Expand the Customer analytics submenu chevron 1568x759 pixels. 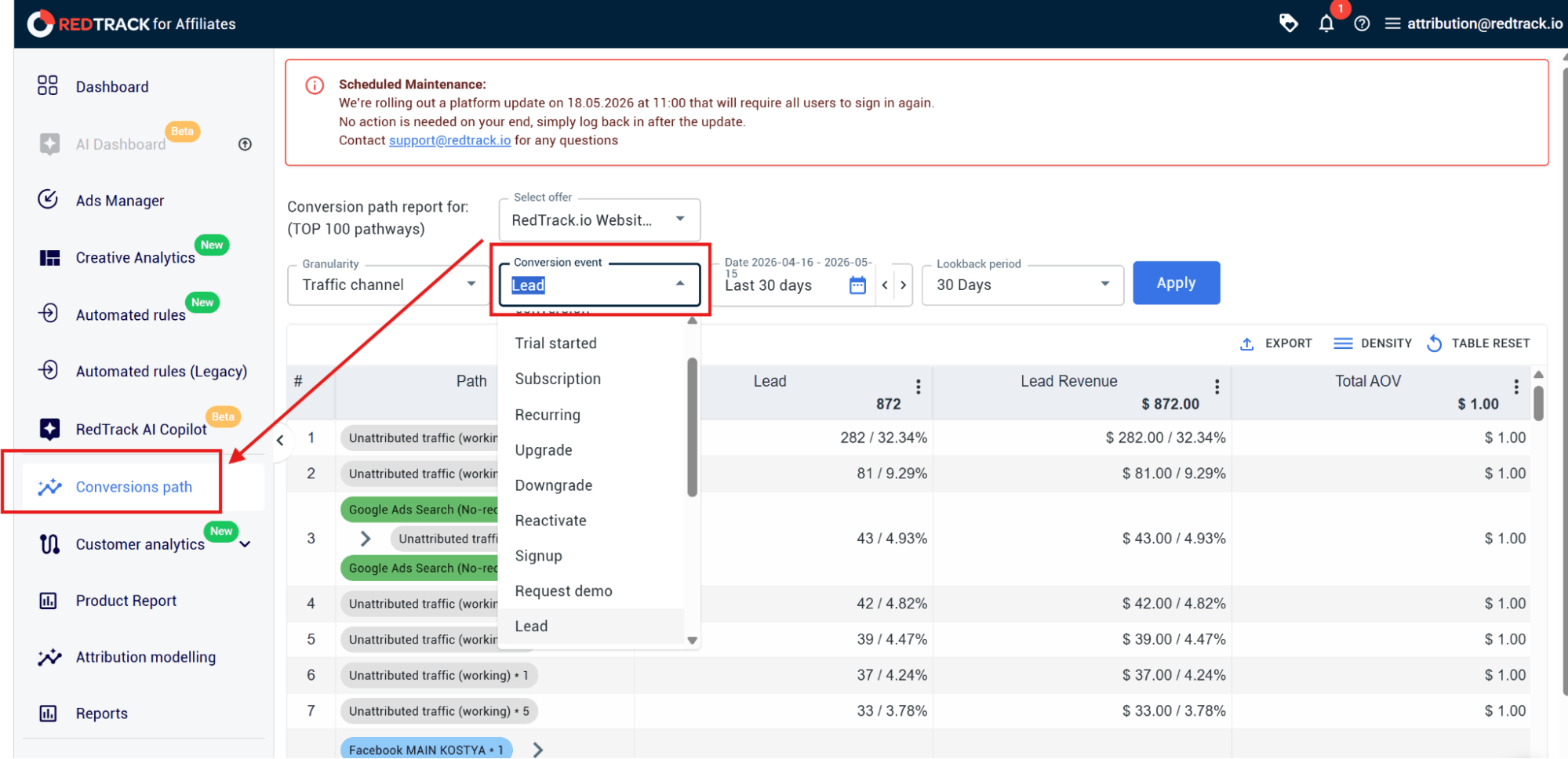(246, 544)
